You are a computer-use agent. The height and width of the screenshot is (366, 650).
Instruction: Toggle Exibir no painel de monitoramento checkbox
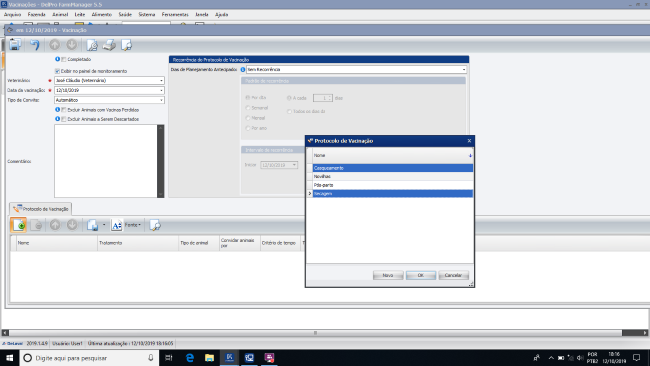point(57,71)
